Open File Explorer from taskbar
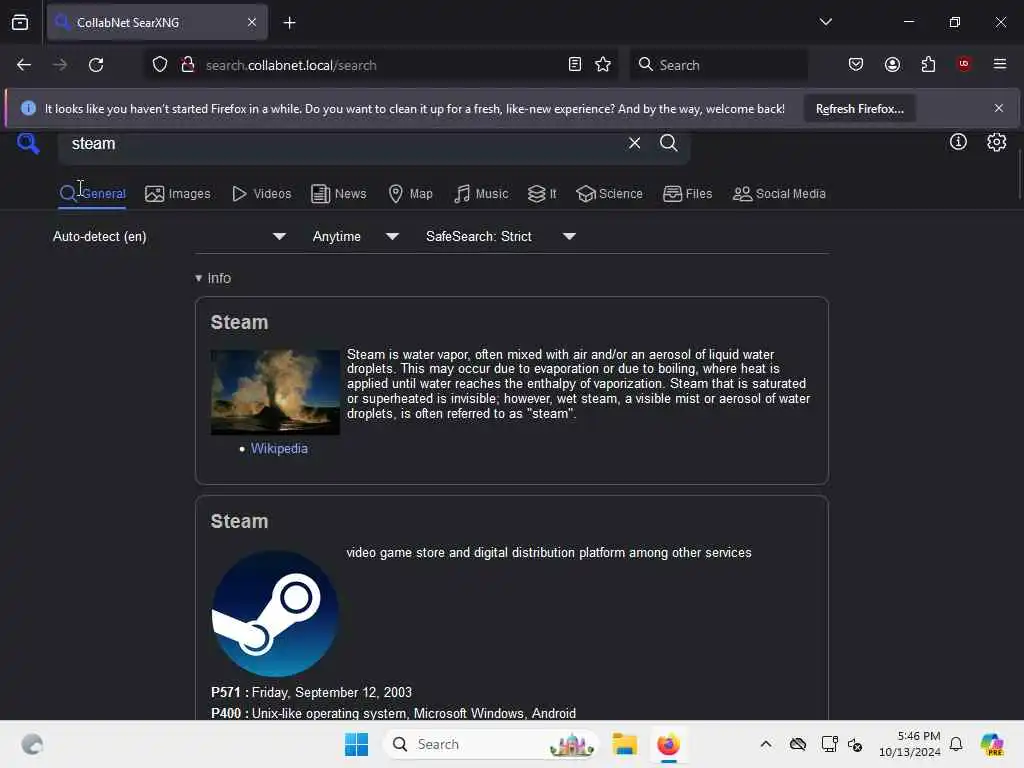The width and height of the screenshot is (1024, 768). [x=624, y=744]
